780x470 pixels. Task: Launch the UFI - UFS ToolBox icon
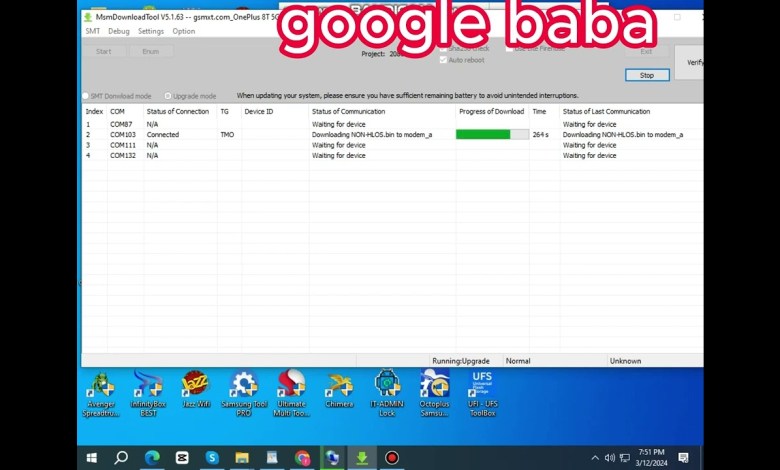click(x=482, y=385)
